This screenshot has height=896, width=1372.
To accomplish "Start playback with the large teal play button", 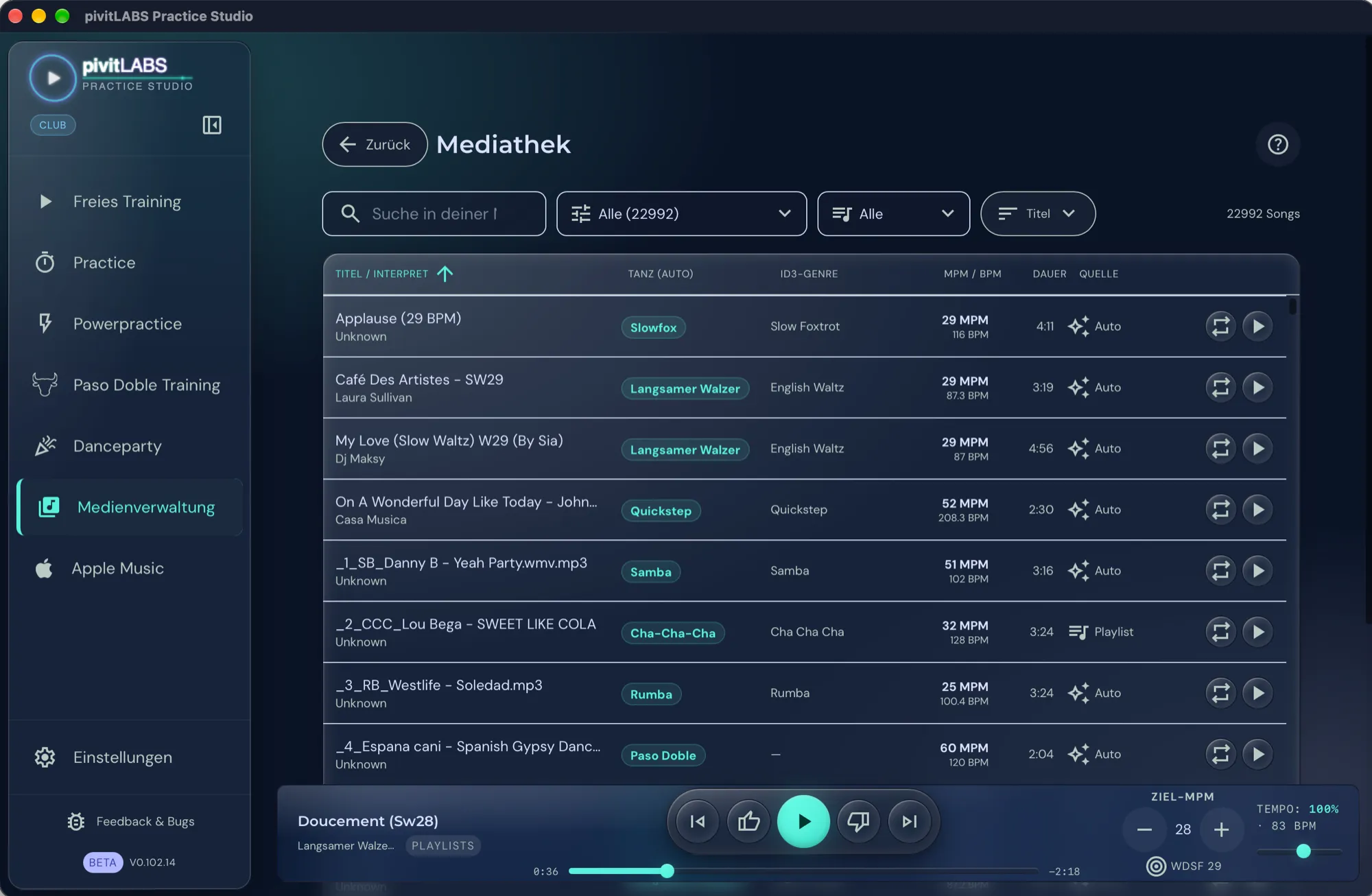I will [x=803, y=821].
